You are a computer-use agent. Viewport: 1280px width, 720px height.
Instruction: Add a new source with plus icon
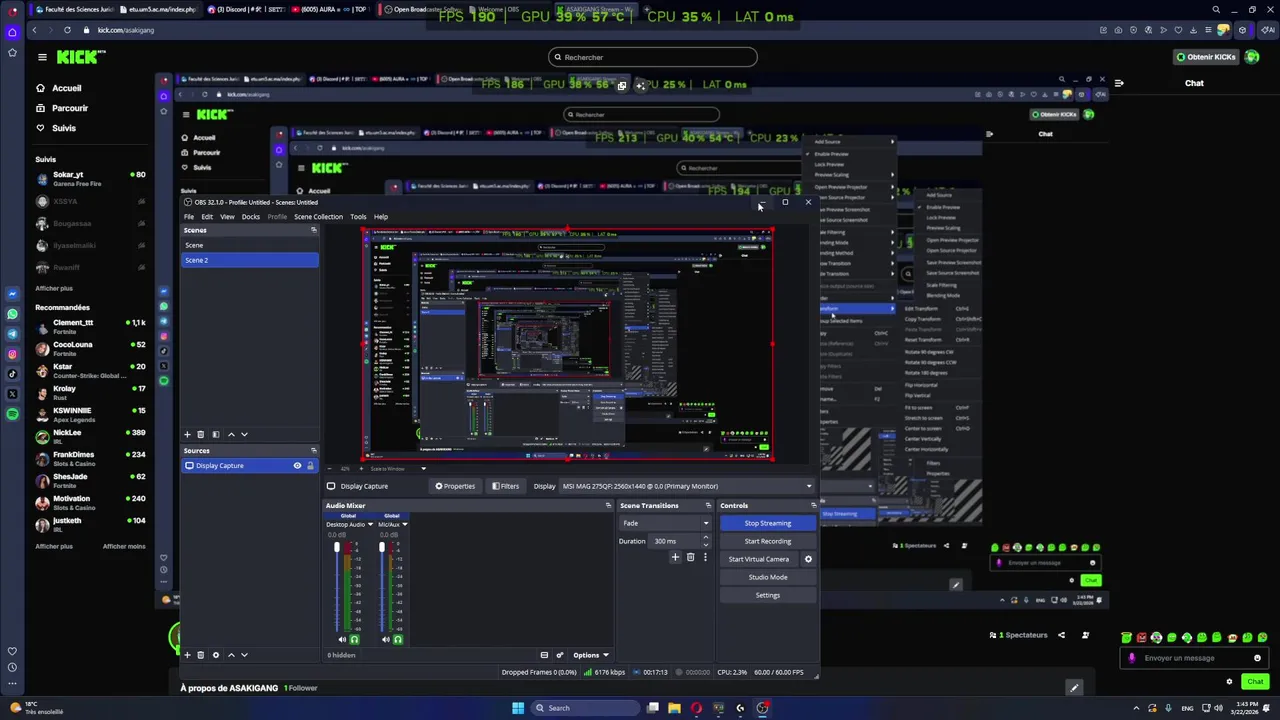187,655
